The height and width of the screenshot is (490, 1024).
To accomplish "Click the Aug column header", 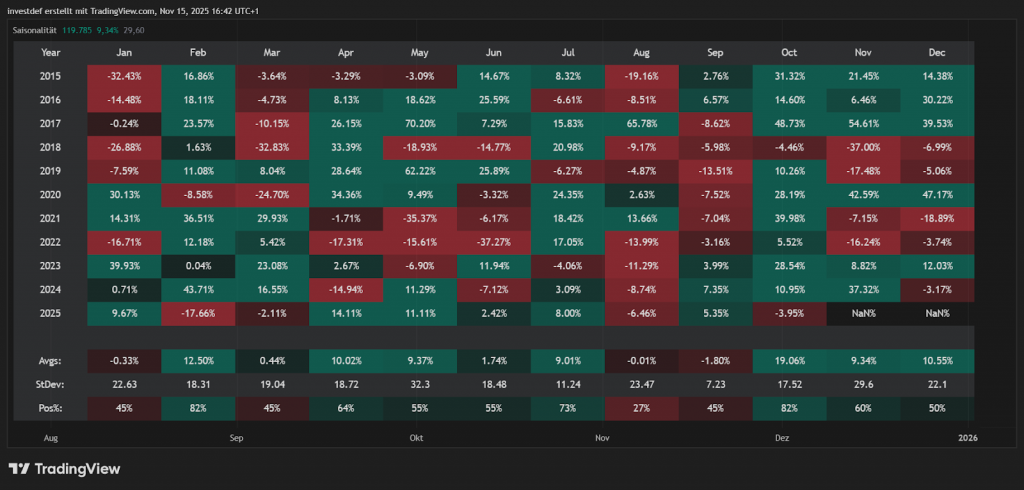I will coord(642,52).
